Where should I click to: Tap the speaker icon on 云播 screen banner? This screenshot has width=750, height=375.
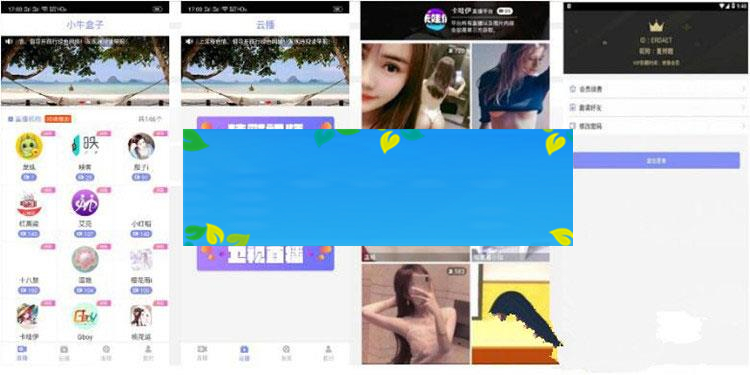(189, 42)
